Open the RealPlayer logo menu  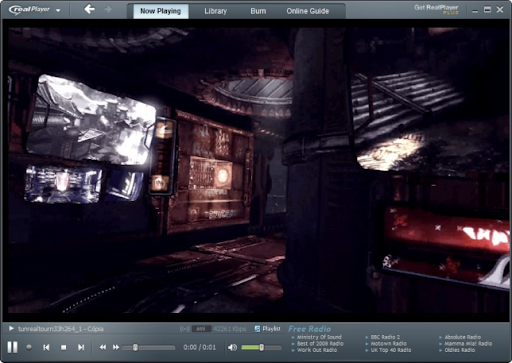(29, 9)
